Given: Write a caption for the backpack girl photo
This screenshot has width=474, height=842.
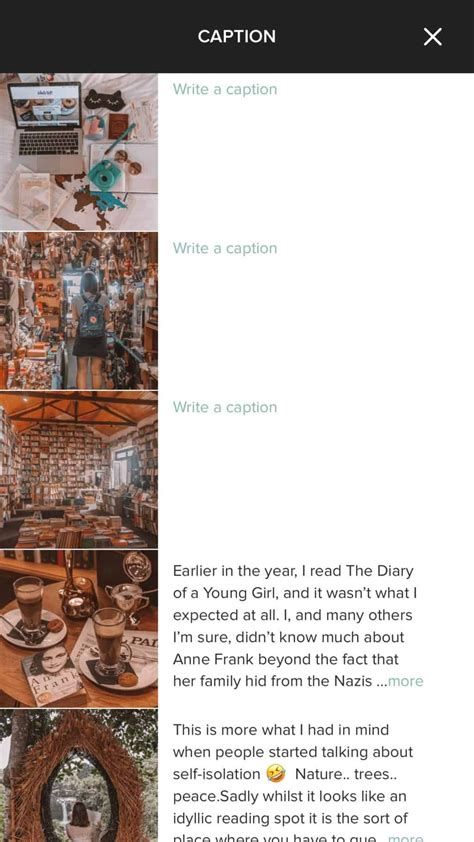Looking at the screenshot, I should coord(225,248).
